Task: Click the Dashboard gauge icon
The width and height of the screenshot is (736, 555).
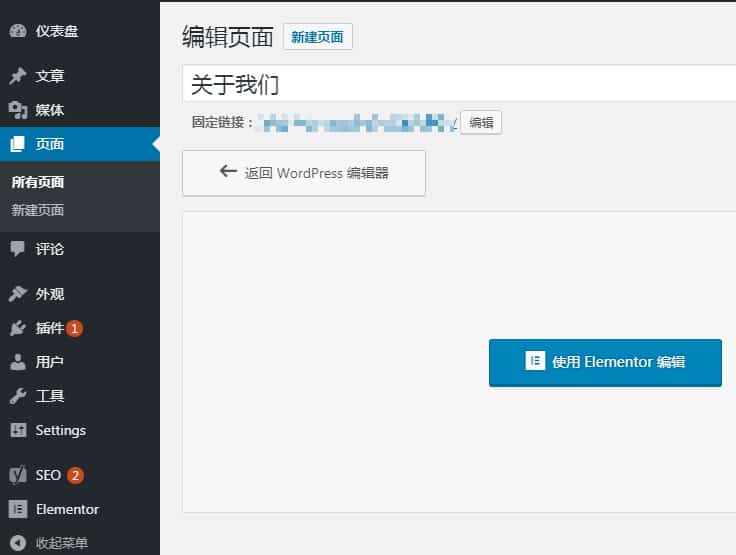Action: (x=18, y=31)
